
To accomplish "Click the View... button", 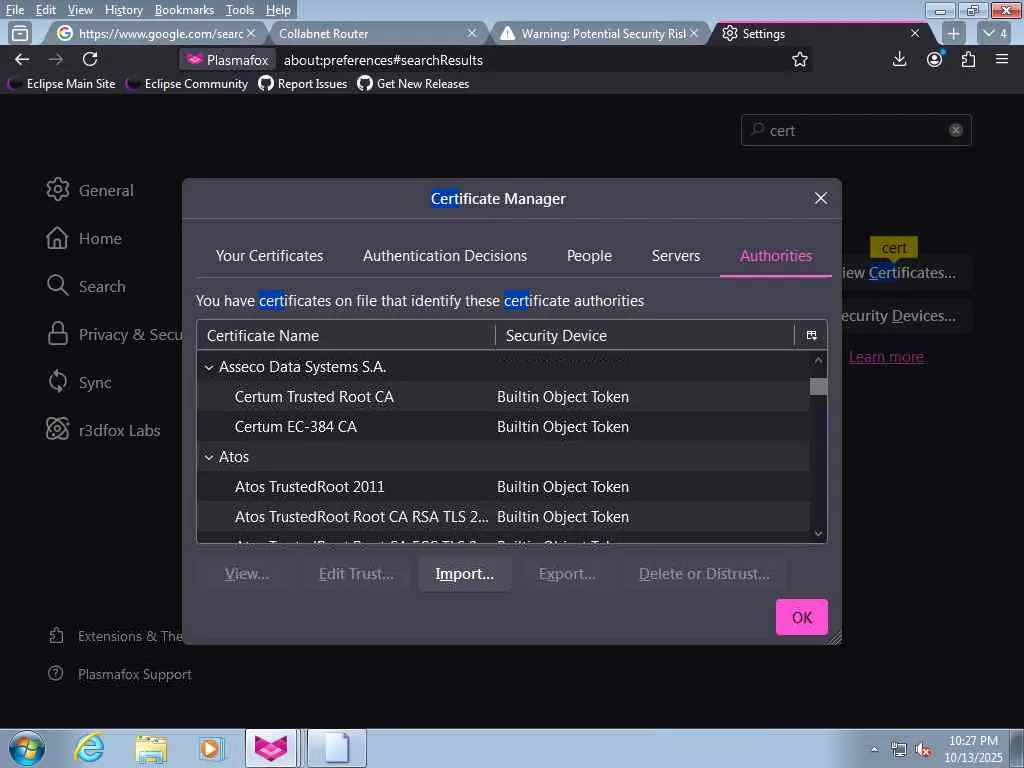I will tap(246, 573).
